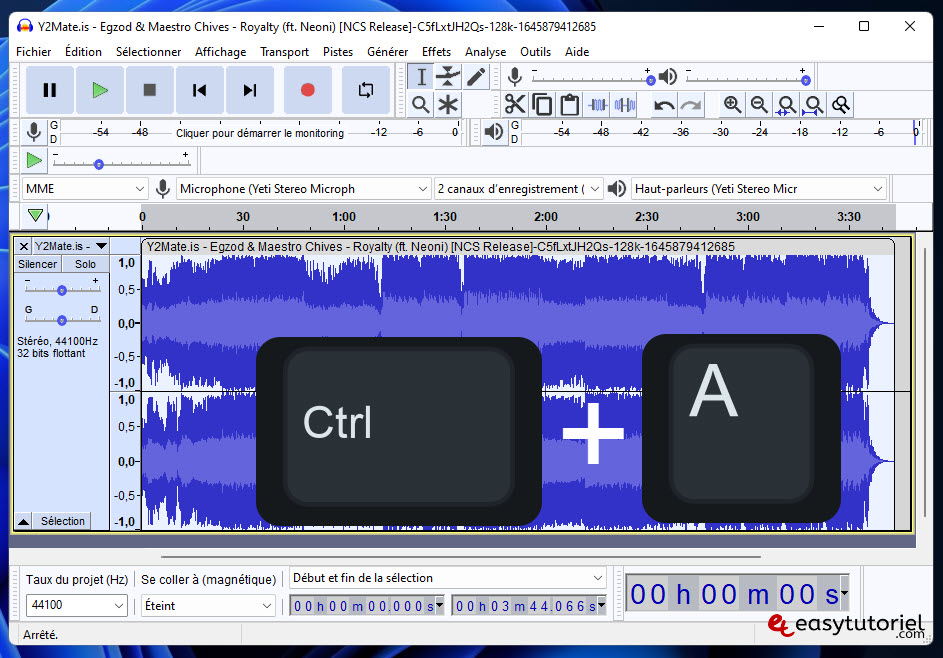This screenshot has width=943, height=658.
Task: Skip to end of the track
Action: [x=250, y=90]
